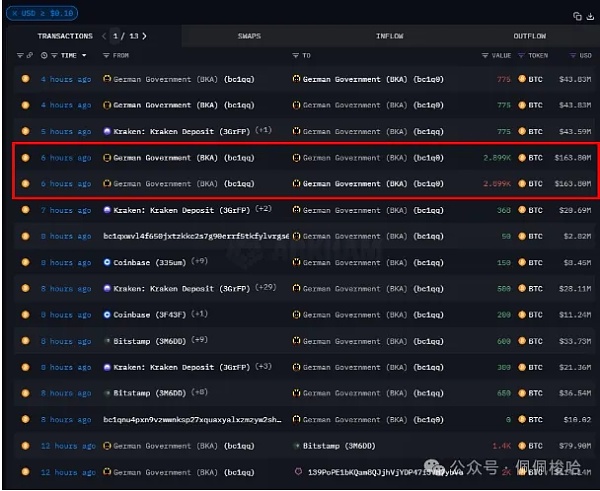
Task: Click the filter icon beside FROM header
Action: click(107, 55)
